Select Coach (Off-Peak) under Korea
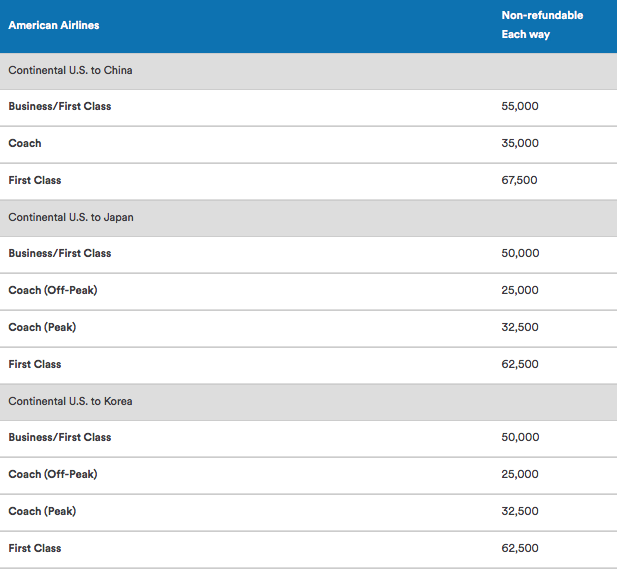 pos(53,474)
